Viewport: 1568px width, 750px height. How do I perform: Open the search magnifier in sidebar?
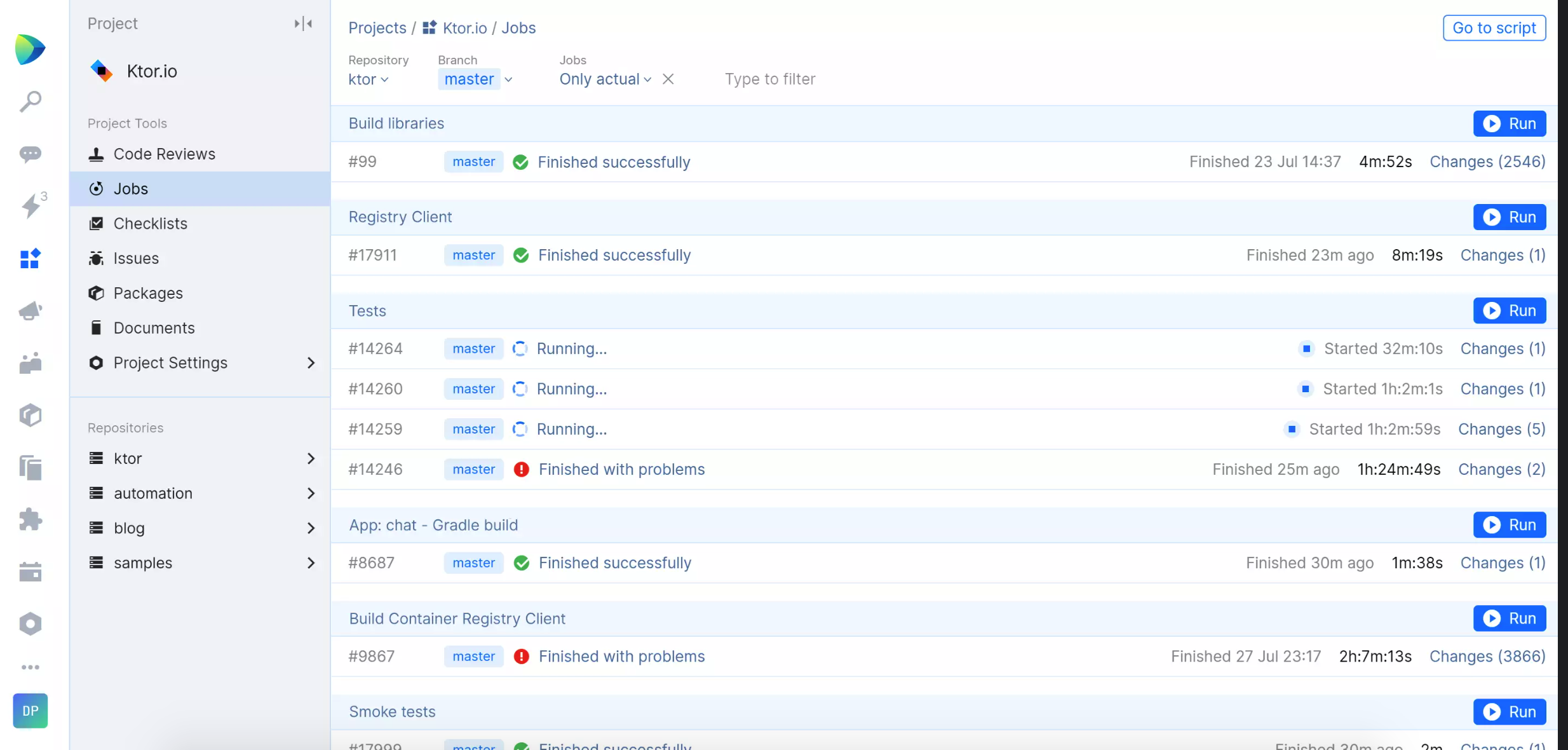click(30, 101)
